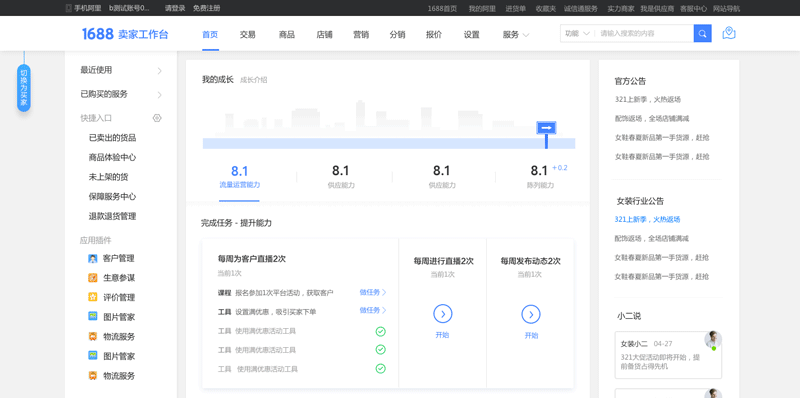
Task: Open 未上架的货 shortcut
Action: pyautogui.click(x=108, y=177)
